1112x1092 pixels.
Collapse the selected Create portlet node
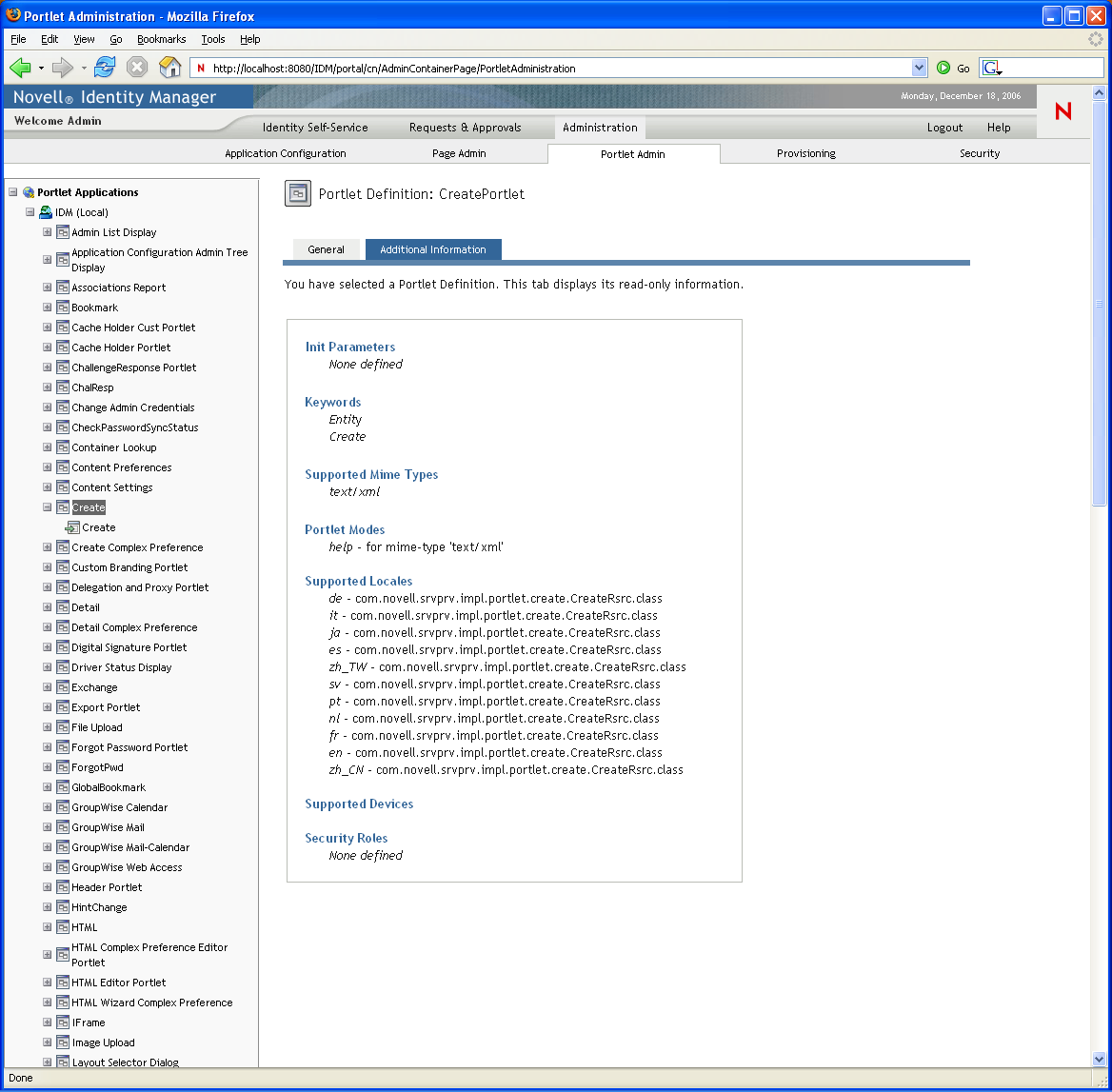coord(47,507)
